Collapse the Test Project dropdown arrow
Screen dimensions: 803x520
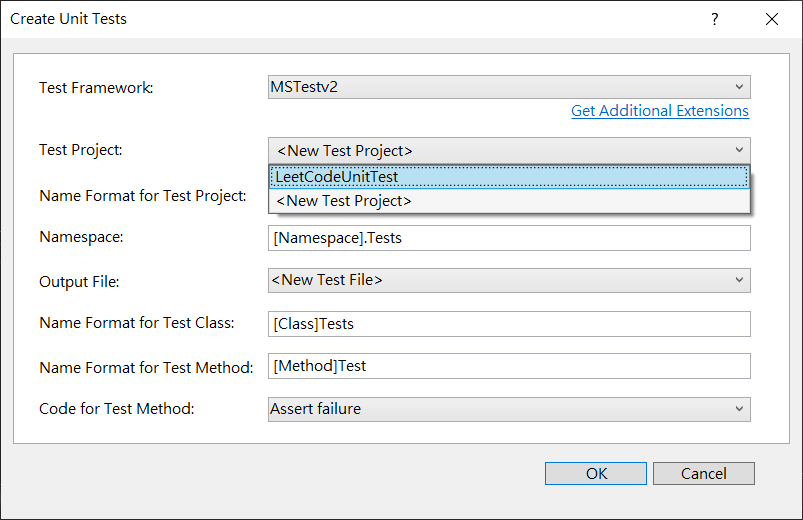click(739, 150)
